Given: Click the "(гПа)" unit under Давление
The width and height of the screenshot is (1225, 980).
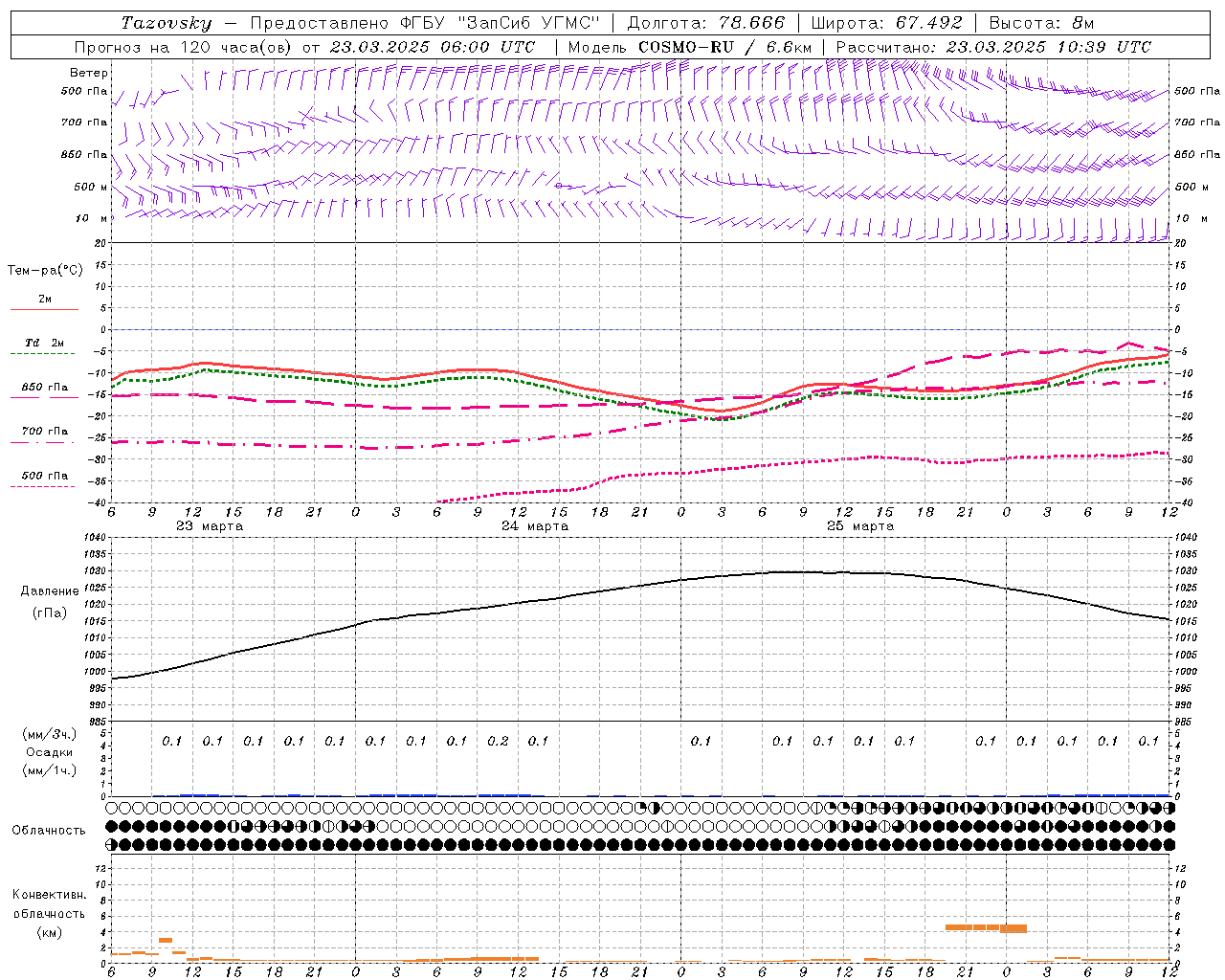Looking at the screenshot, I should click(50, 612).
